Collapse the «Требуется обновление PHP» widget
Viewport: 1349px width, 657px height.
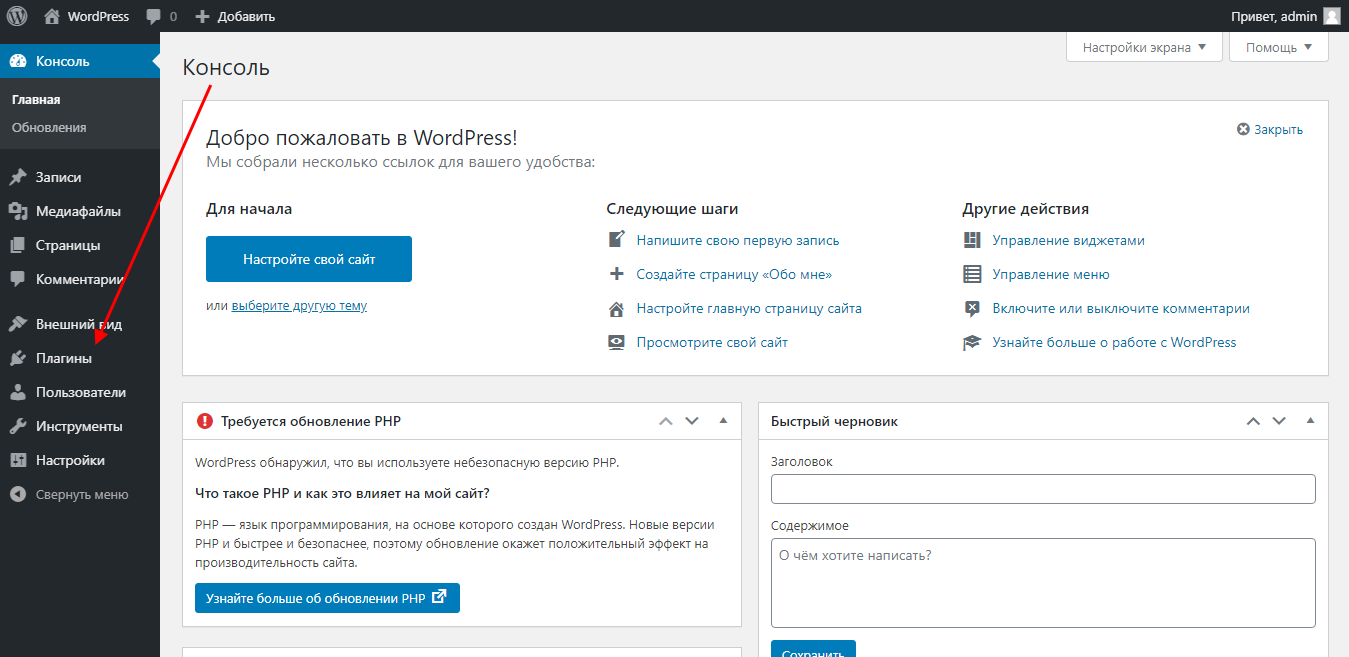click(723, 421)
